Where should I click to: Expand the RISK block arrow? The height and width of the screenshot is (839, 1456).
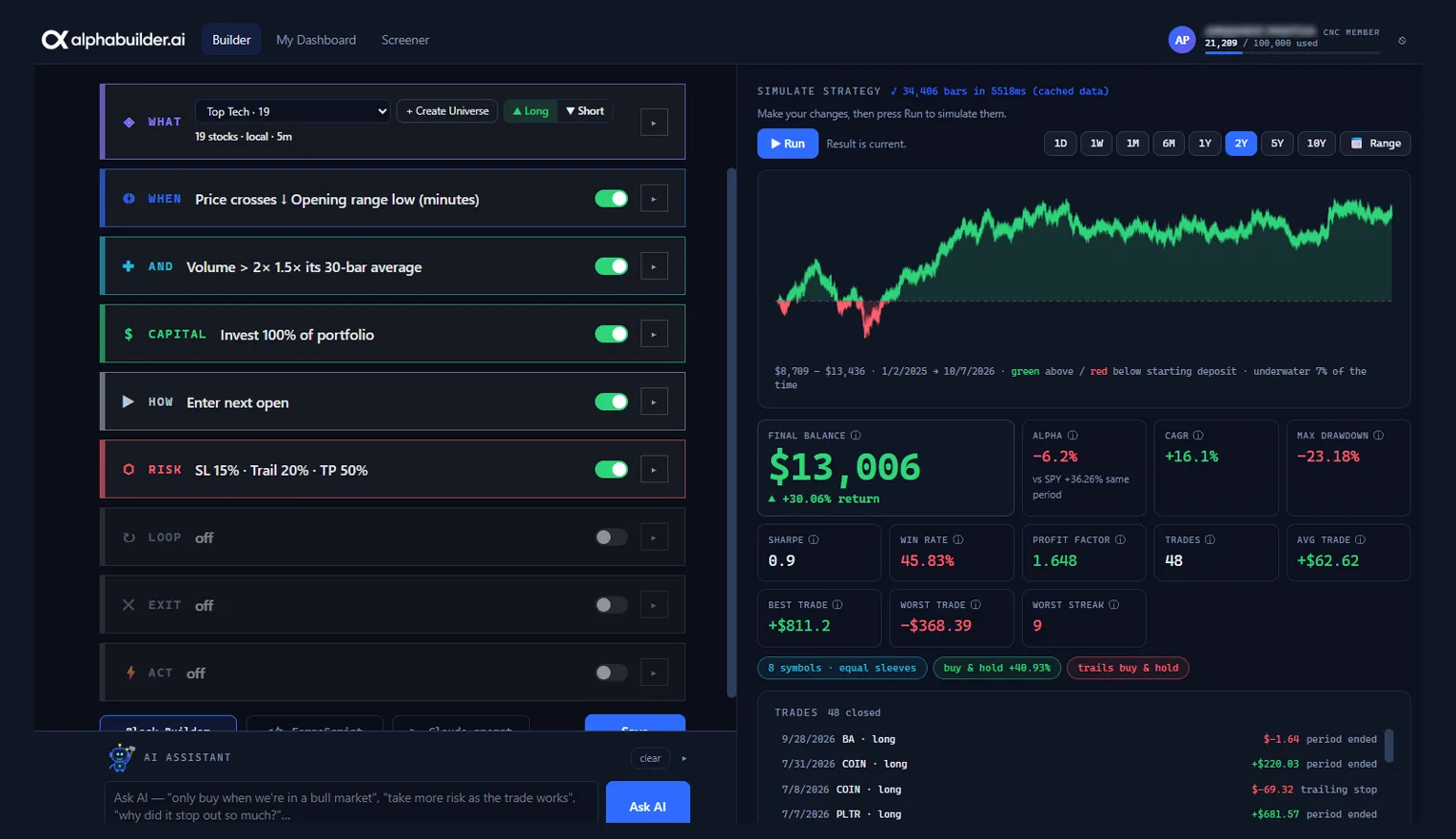click(x=654, y=469)
